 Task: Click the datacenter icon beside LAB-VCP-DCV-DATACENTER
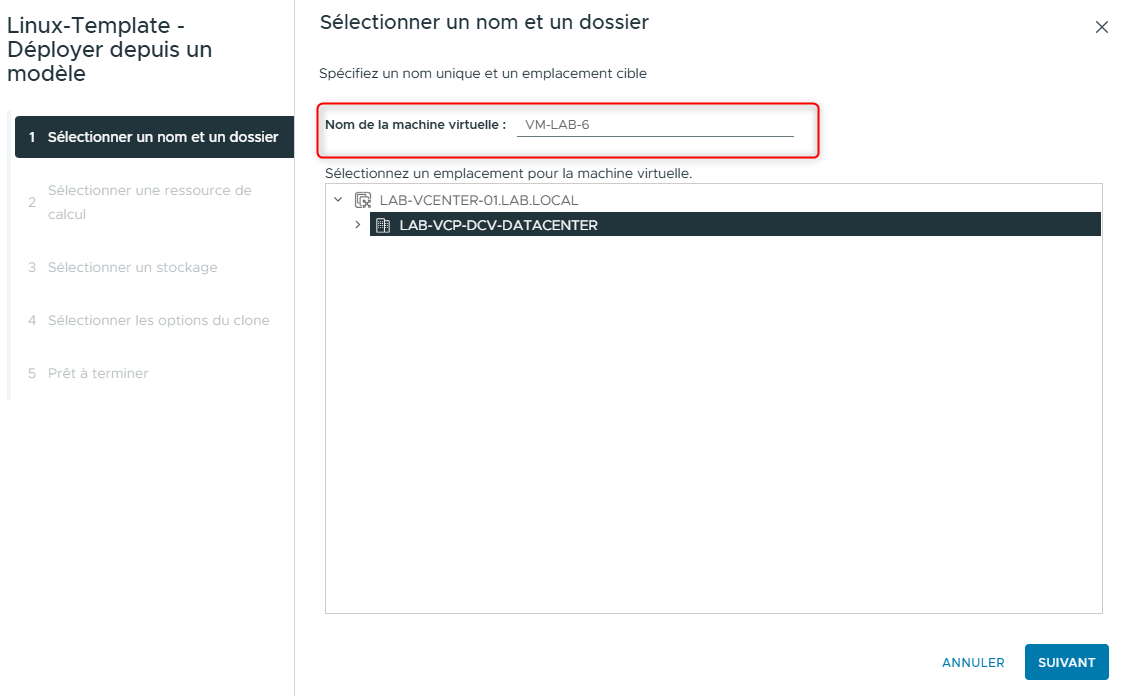coord(382,224)
